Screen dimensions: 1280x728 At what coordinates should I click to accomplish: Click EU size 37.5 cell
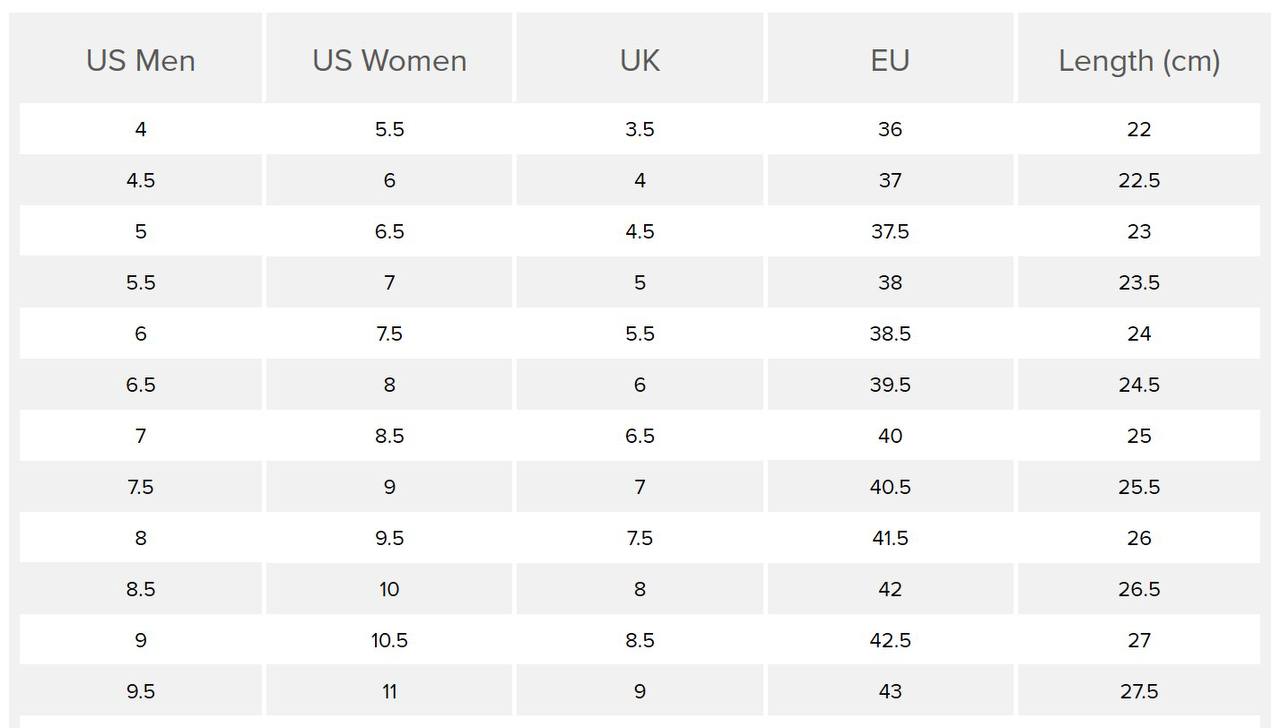coord(890,232)
